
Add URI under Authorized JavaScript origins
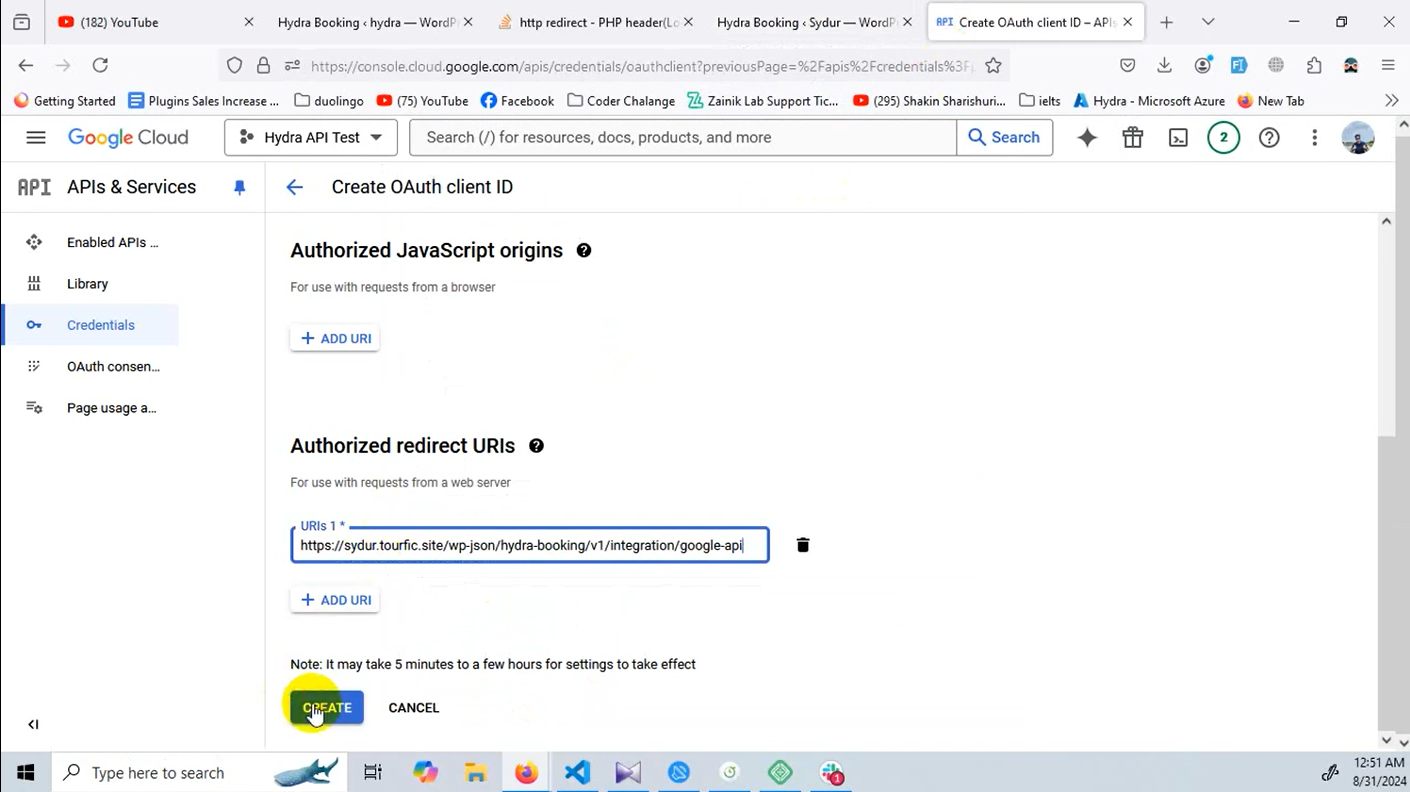pos(335,339)
